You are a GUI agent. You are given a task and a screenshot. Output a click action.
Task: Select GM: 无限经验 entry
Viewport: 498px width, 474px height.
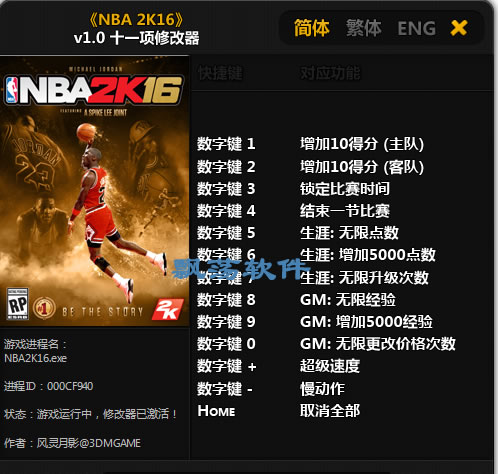pos(348,300)
